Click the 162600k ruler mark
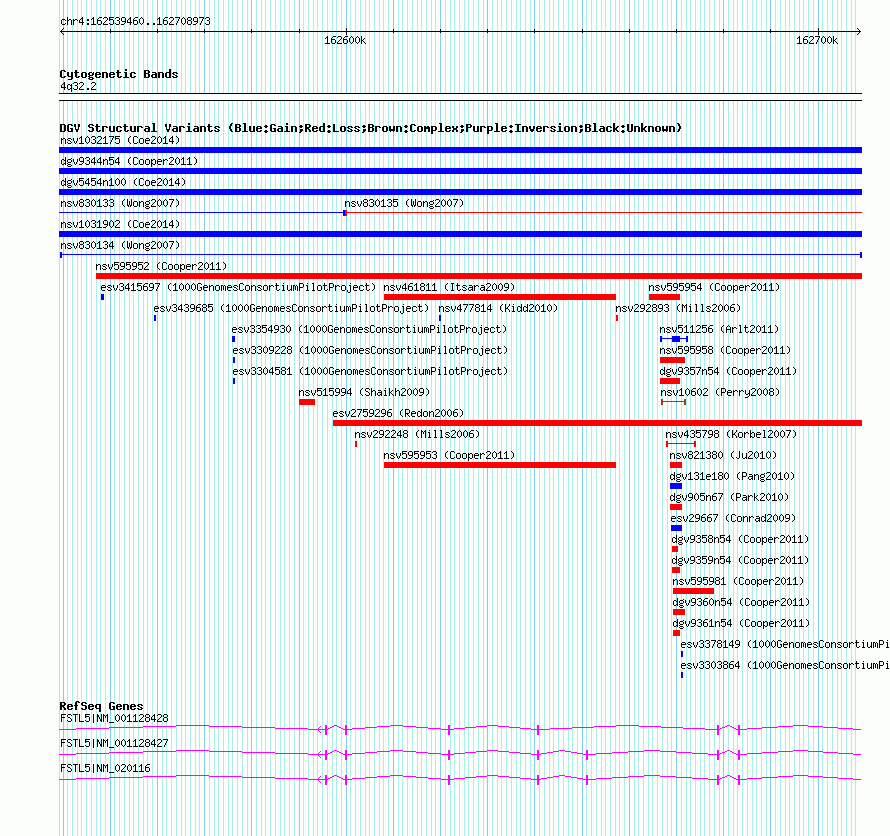890x836 pixels. (345, 40)
